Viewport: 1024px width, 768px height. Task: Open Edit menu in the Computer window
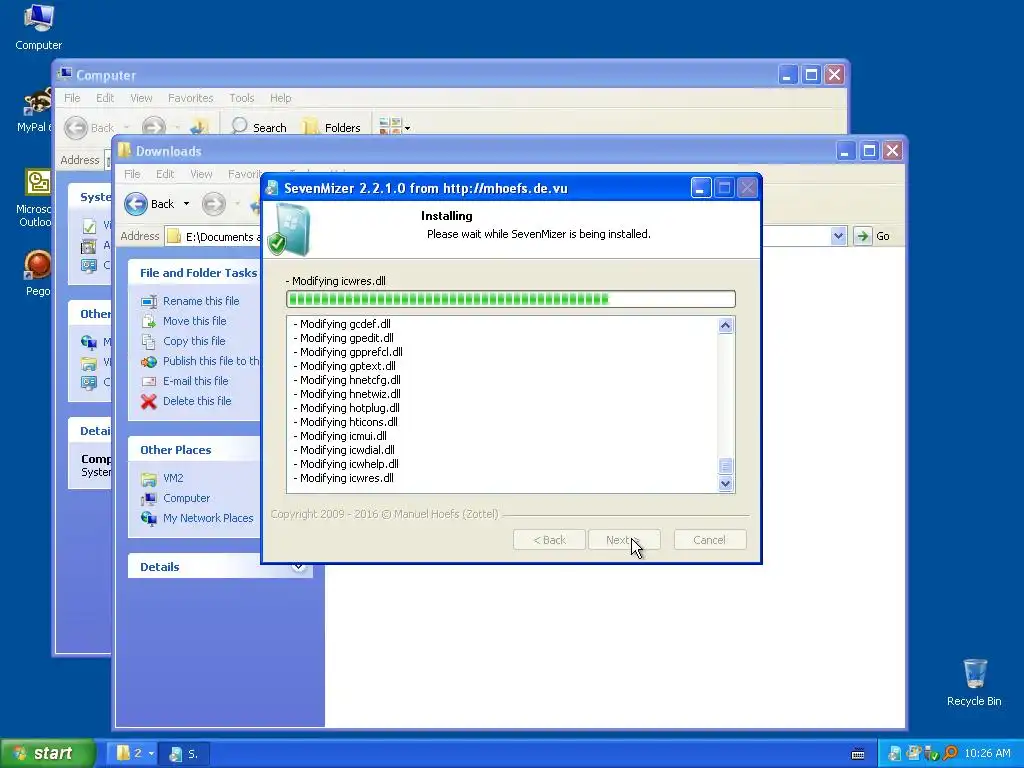[104, 98]
